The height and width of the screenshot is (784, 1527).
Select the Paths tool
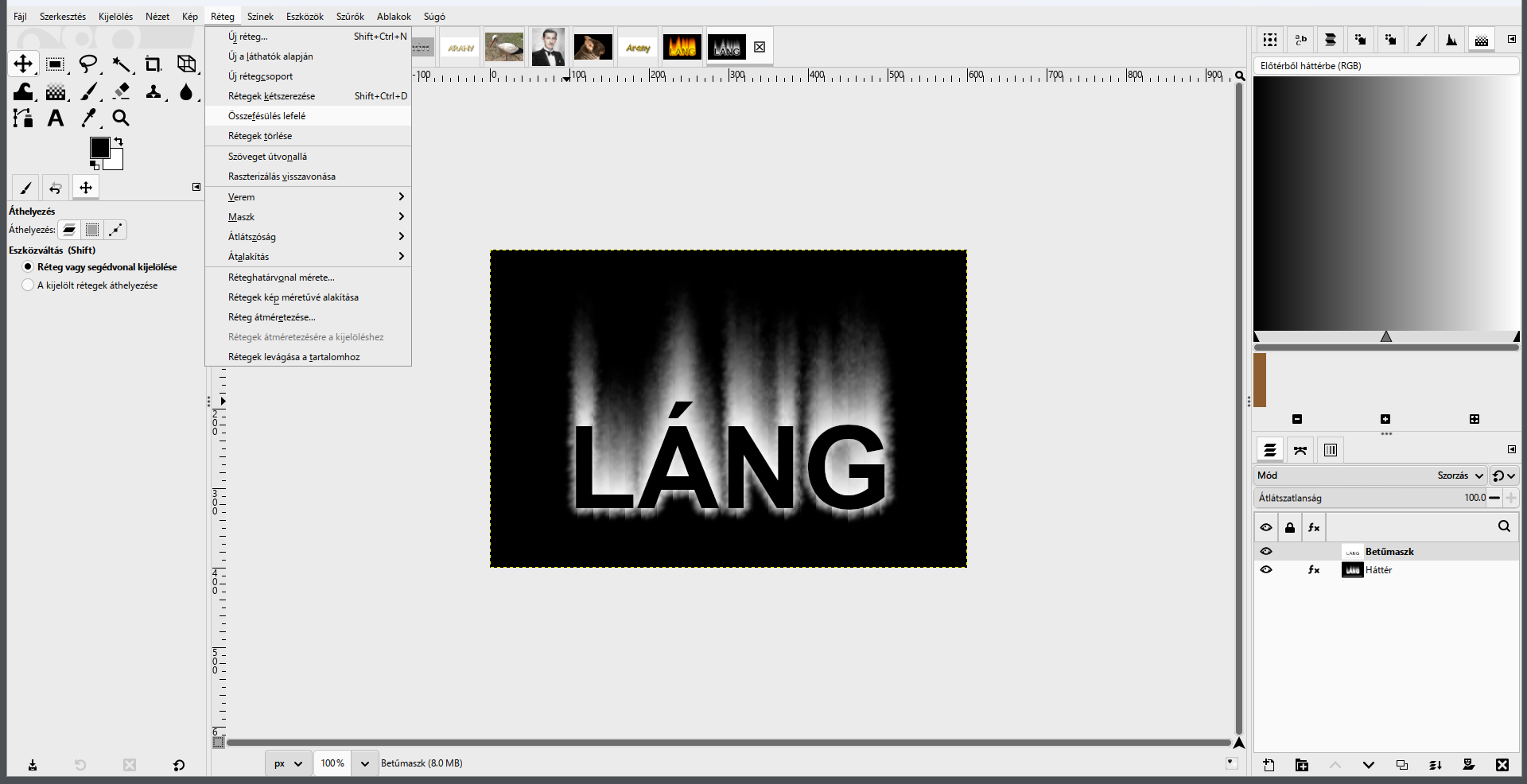click(x=23, y=118)
